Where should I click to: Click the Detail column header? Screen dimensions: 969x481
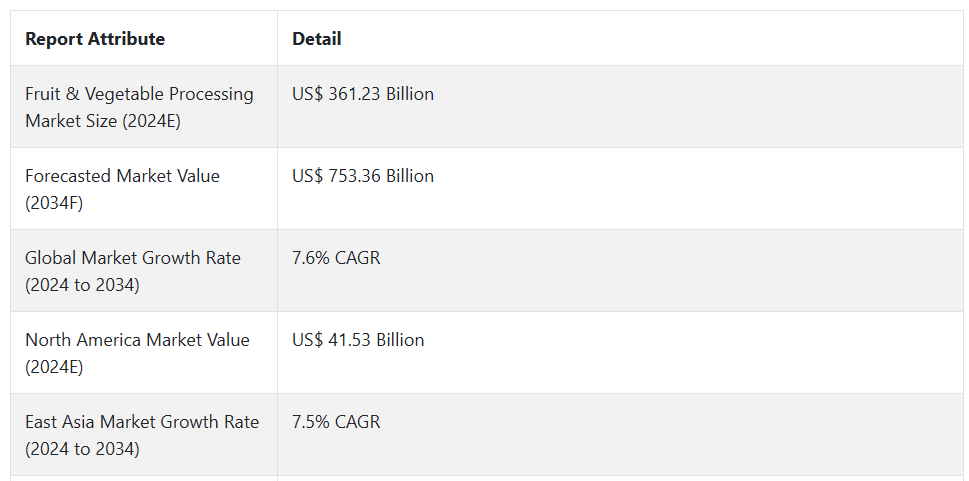316,39
